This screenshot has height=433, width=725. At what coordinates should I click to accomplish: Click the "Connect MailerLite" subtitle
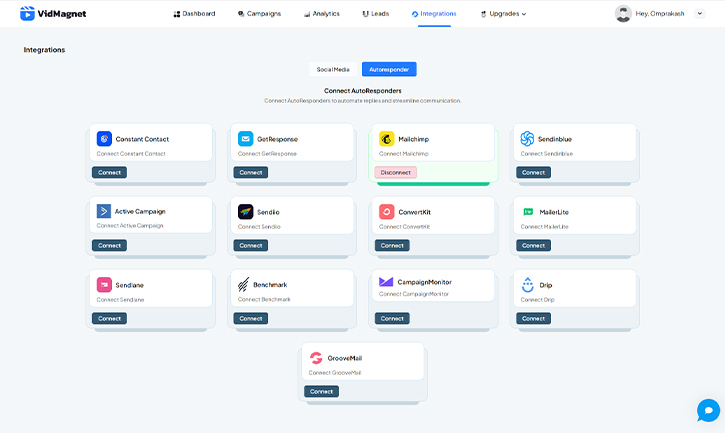tap(545, 227)
